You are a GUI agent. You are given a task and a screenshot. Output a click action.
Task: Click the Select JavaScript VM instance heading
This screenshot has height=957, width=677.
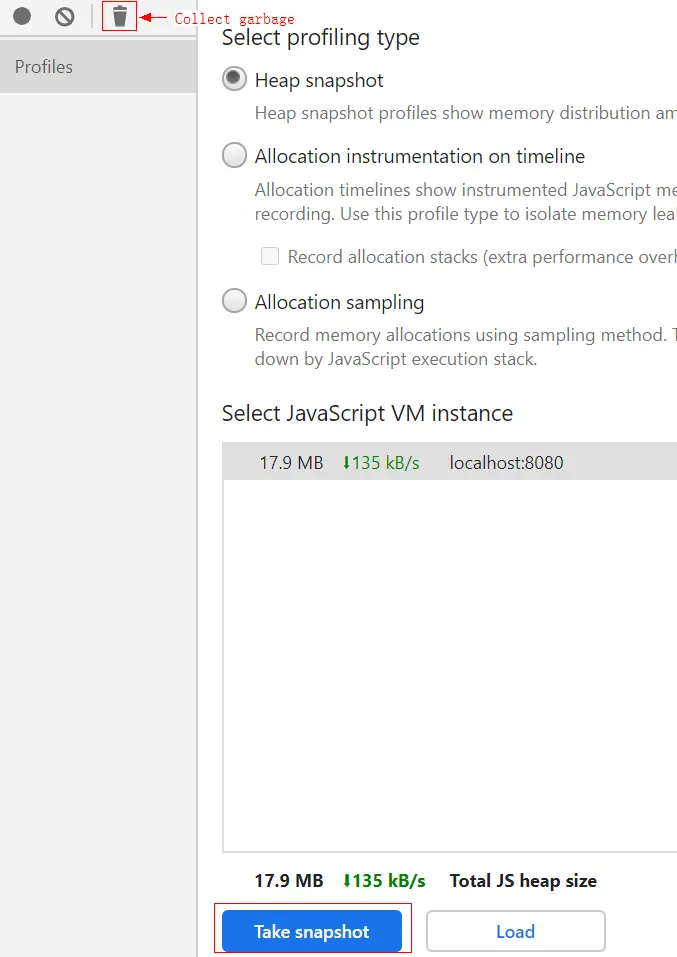pyautogui.click(x=367, y=413)
